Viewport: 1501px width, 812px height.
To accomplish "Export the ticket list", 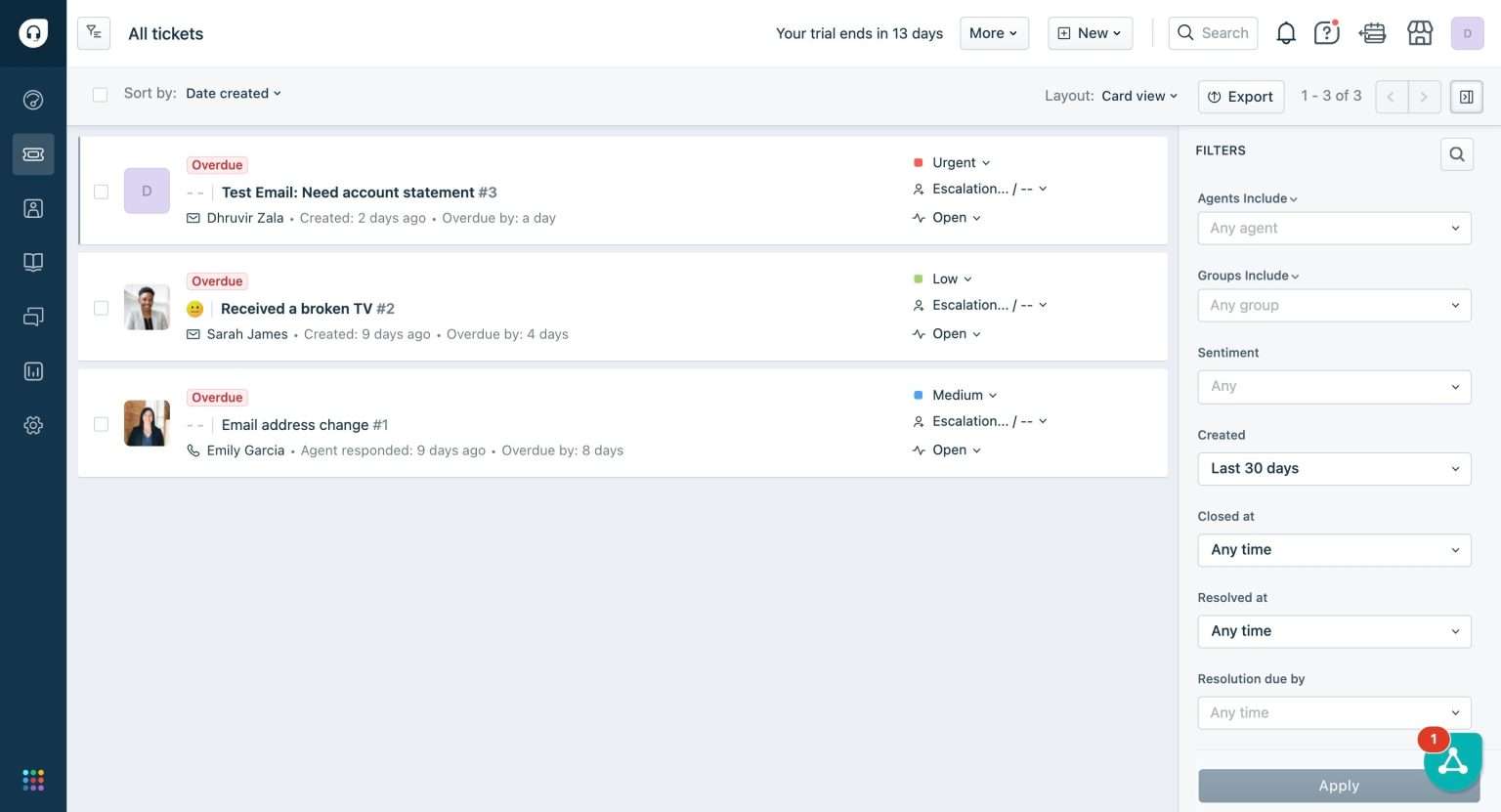I will pos(1241,96).
